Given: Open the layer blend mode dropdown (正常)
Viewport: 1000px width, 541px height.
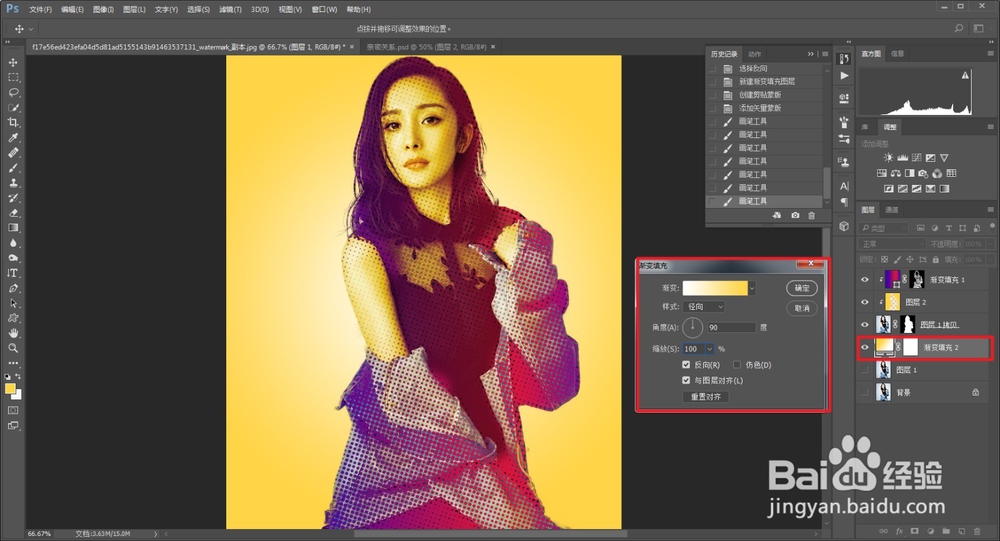Looking at the screenshot, I should [x=892, y=244].
